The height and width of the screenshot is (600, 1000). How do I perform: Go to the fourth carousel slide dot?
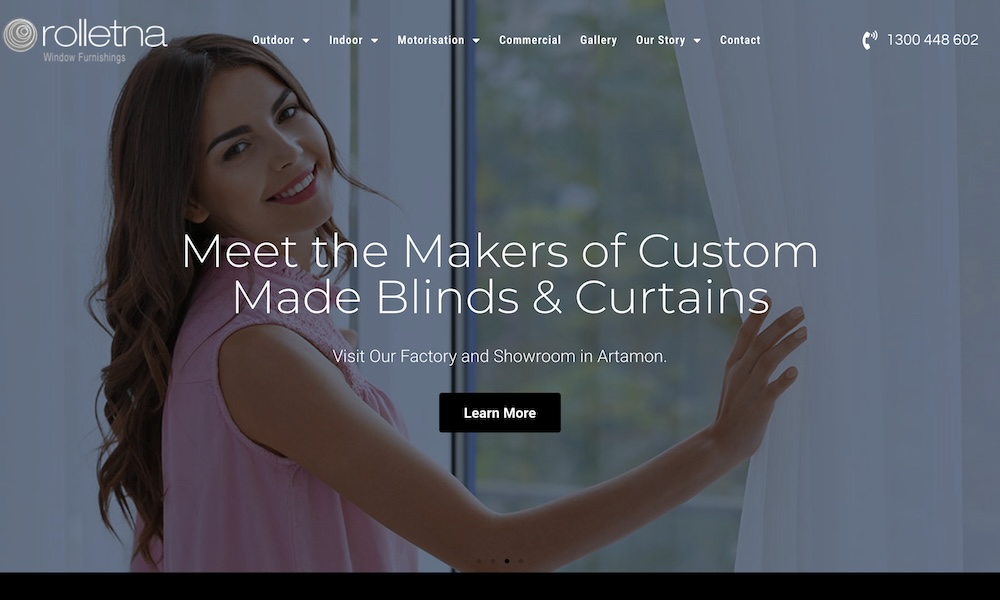click(x=521, y=561)
